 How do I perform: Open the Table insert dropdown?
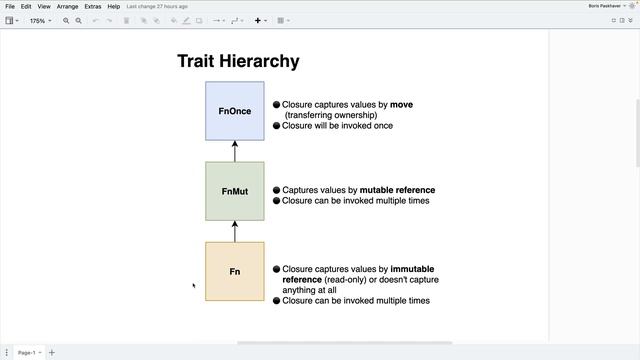click(283, 20)
